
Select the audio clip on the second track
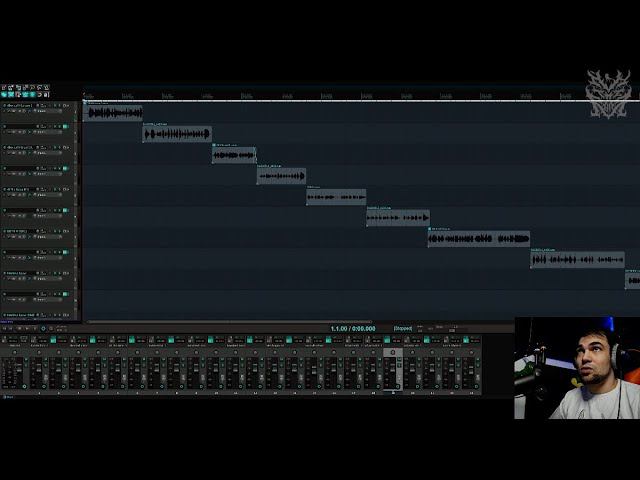[x=177, y=133]
